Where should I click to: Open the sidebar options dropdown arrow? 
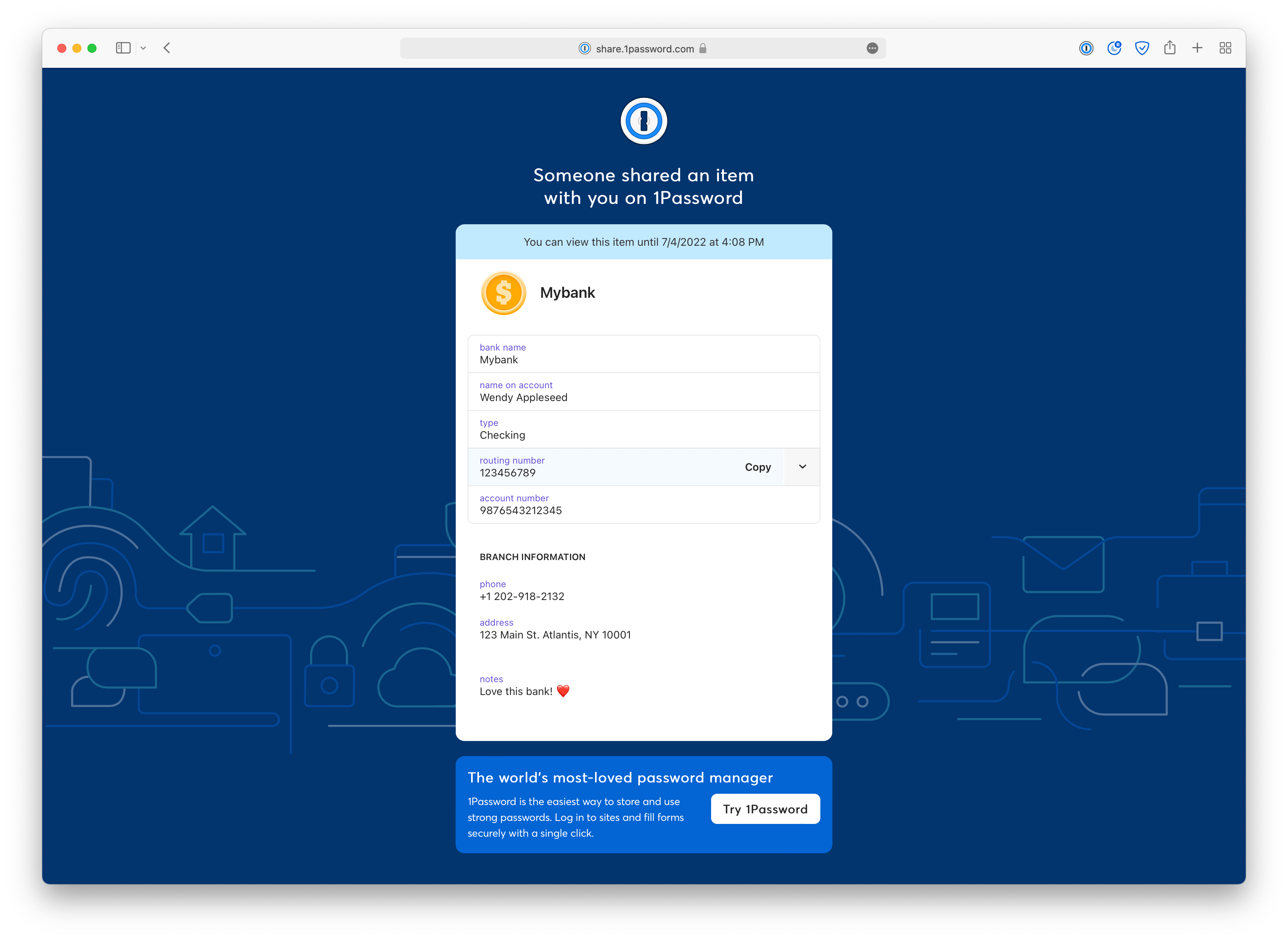(x=143, y=48)
